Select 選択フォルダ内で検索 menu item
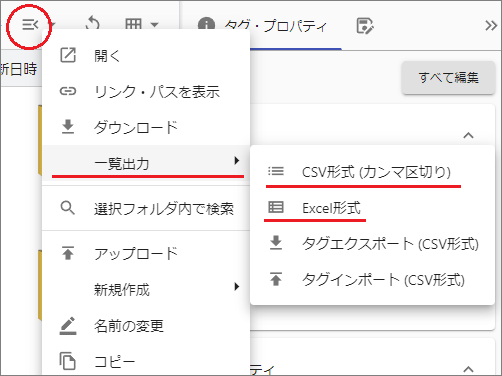Viewport: 502px width, 376px height. pyautogui.click(x=146, y=208)
